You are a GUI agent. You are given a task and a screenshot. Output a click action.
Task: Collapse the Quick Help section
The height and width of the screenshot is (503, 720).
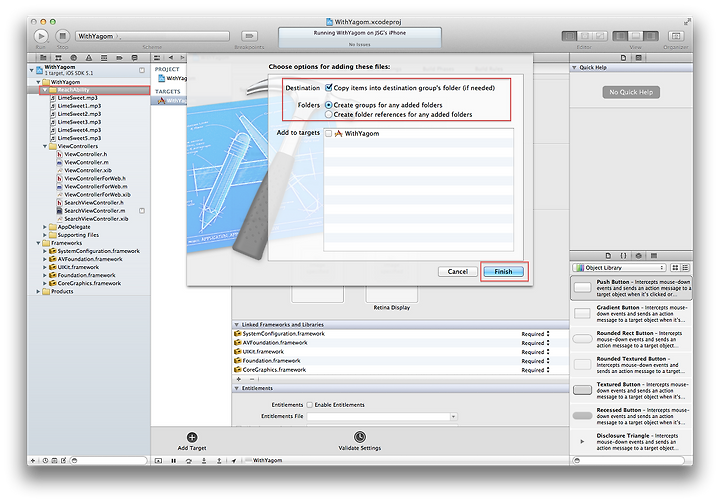(574, 67)
